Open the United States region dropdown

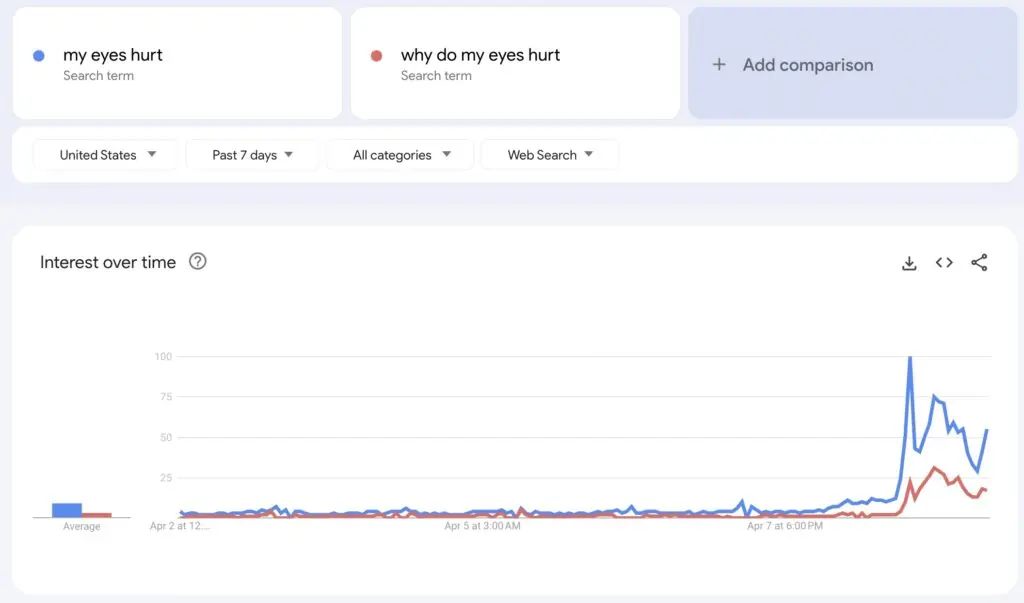pos(106,155)
